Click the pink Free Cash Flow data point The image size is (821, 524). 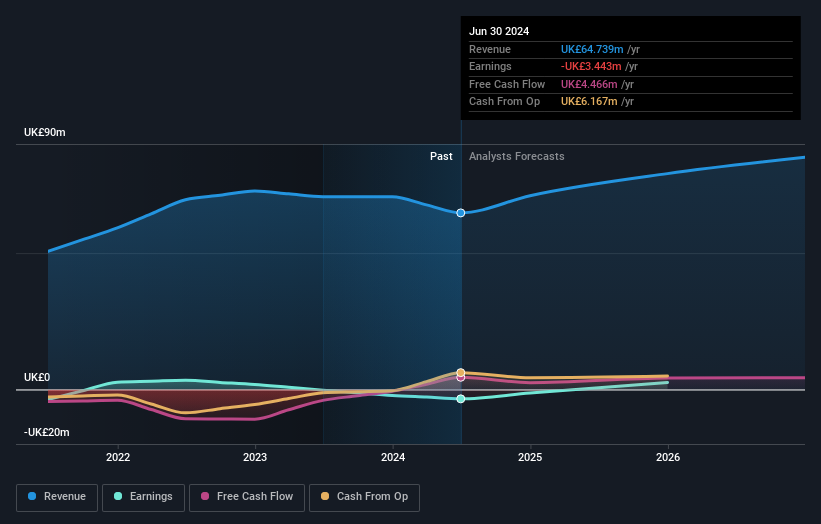[461, 377]
